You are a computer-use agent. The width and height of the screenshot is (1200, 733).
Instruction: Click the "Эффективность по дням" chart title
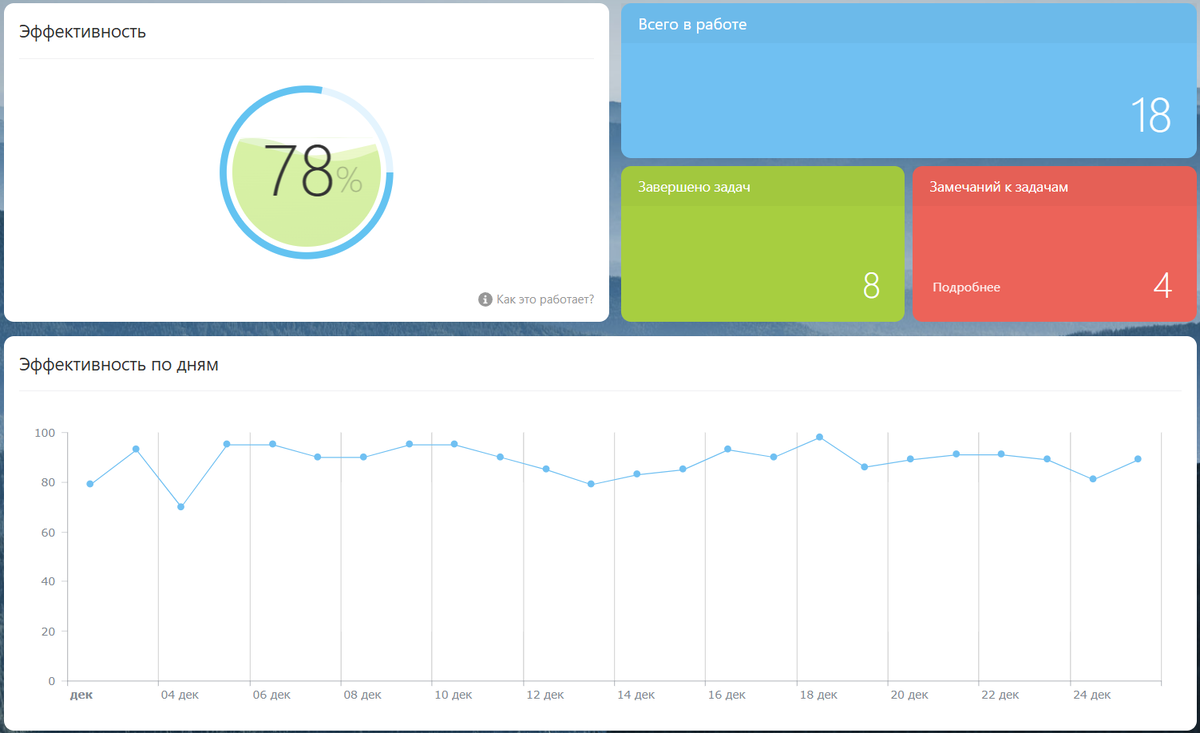(x=119, y=365)
